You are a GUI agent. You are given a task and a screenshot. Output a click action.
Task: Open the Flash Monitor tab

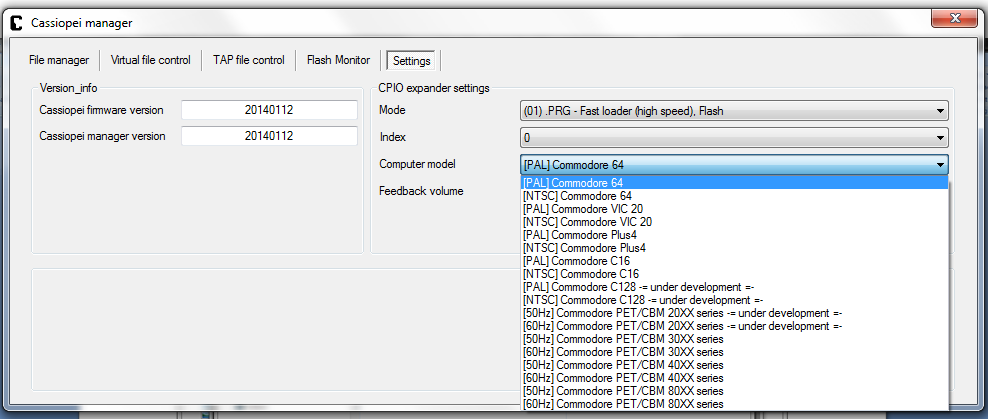[x=338, y=60]
